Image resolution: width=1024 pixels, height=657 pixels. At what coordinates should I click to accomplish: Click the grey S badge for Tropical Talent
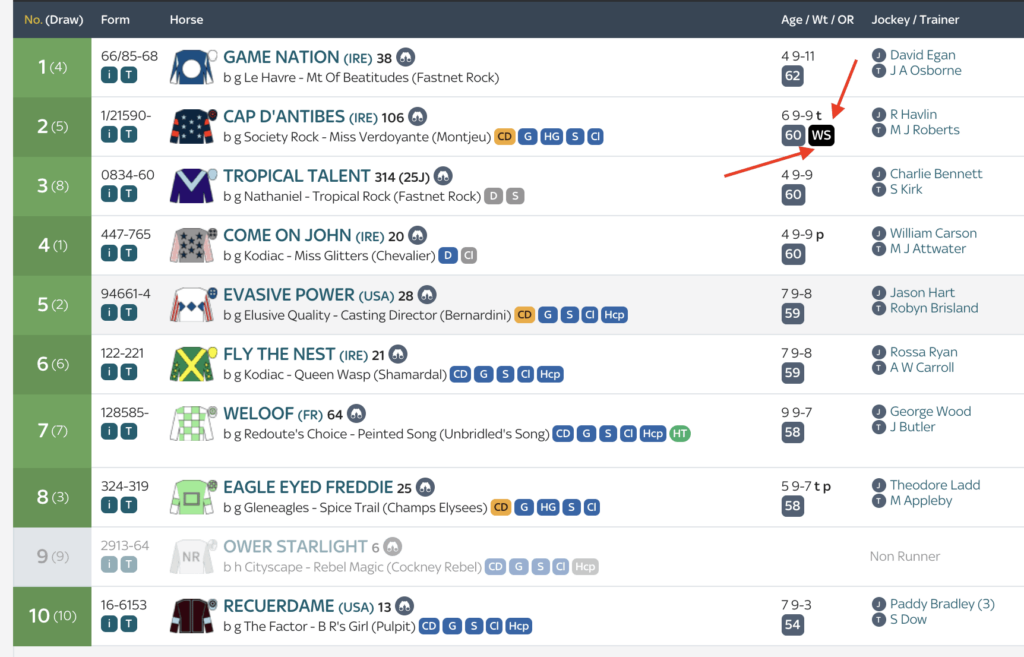click(x=515, y=196)
